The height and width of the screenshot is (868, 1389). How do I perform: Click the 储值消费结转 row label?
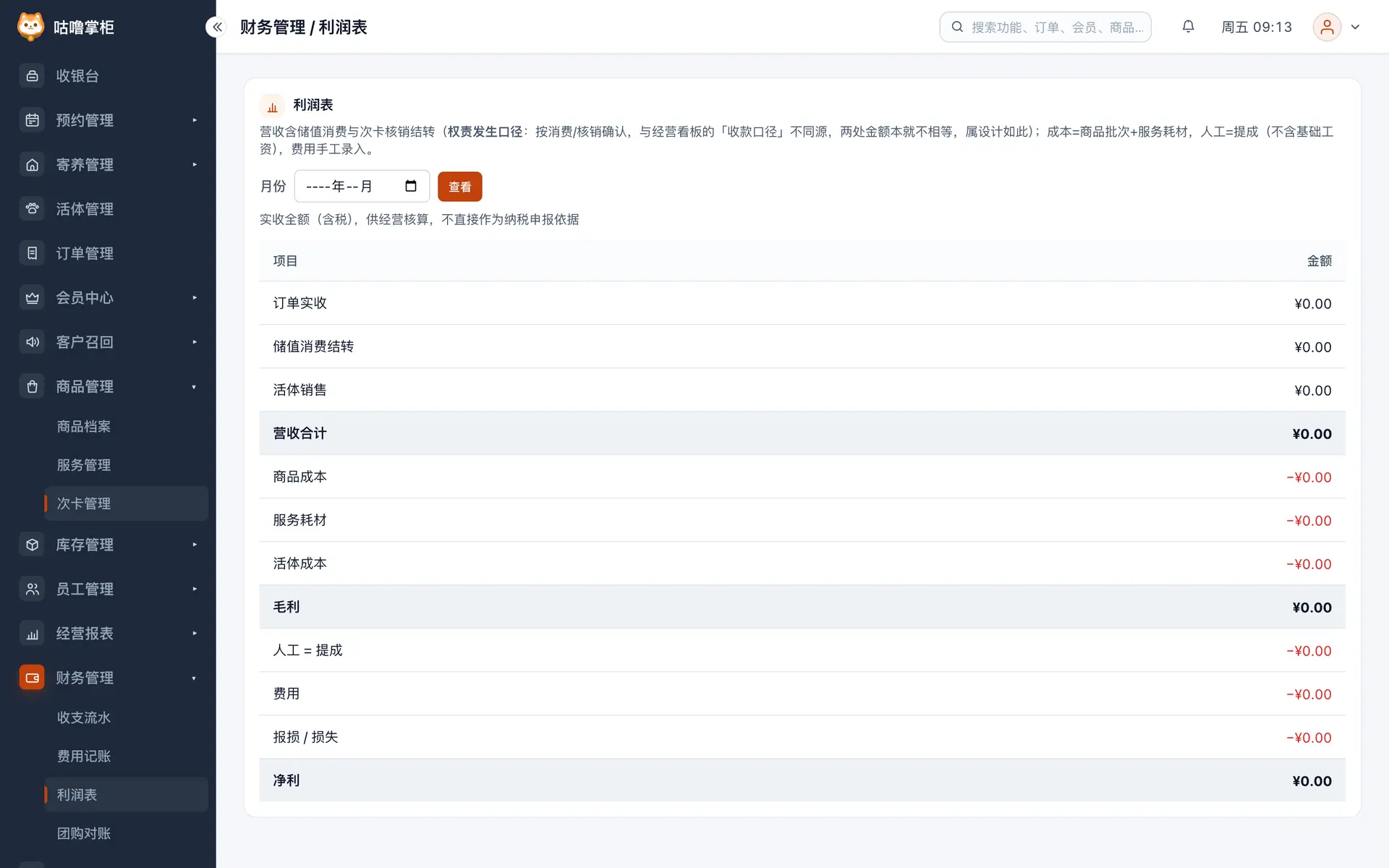[313, 346]
